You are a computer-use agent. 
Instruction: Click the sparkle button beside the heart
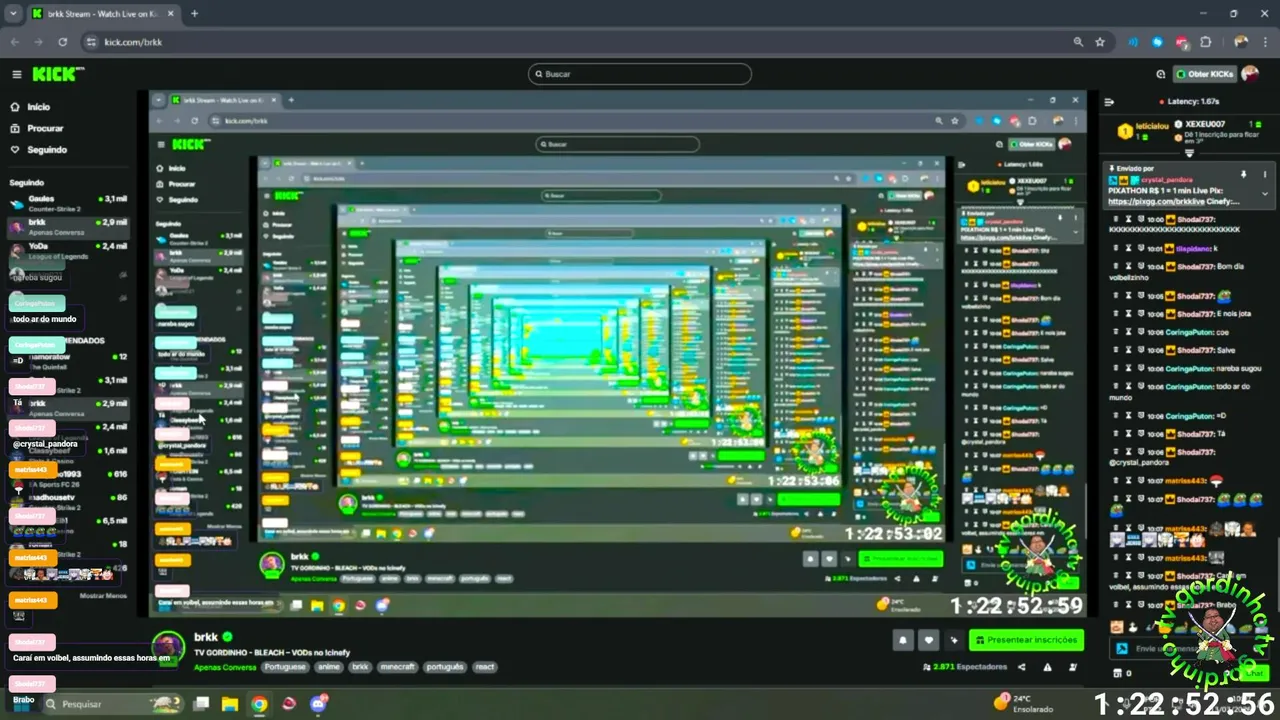[954, 640]
